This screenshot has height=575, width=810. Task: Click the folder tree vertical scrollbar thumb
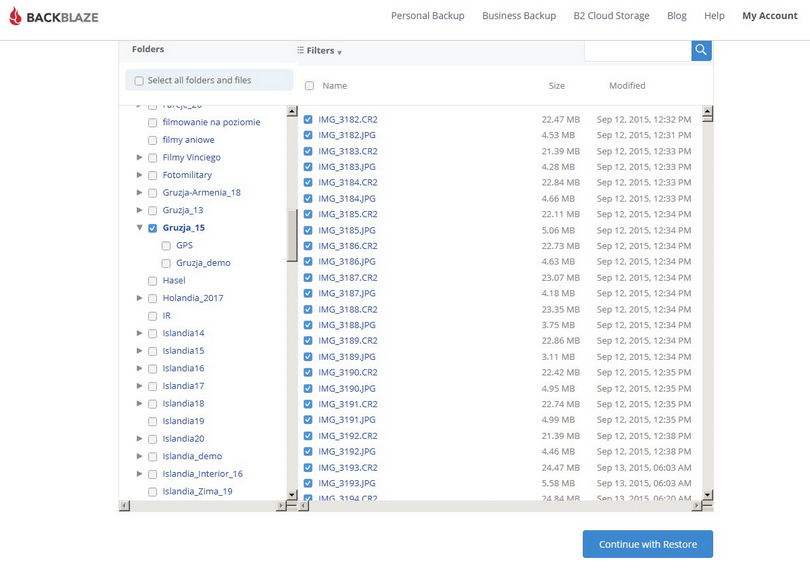coord(292,235)
